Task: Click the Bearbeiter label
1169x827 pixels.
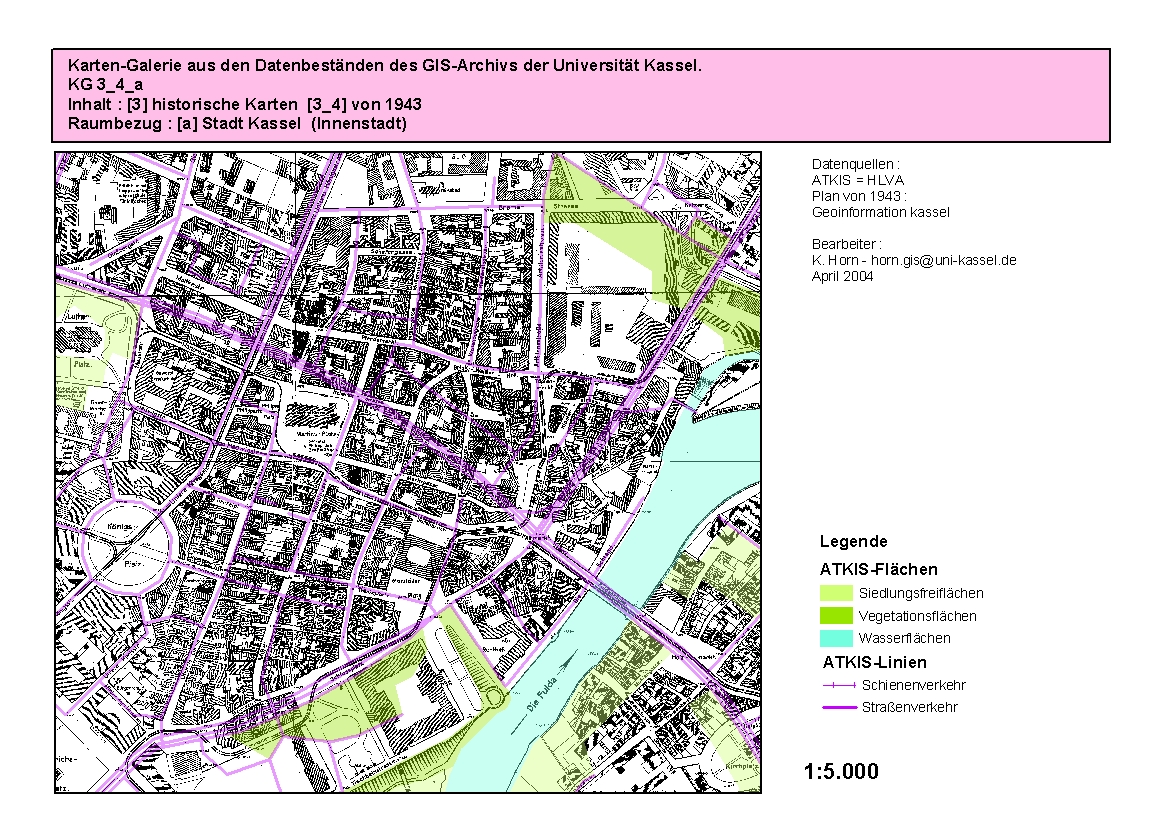Action: pos(846,243)
